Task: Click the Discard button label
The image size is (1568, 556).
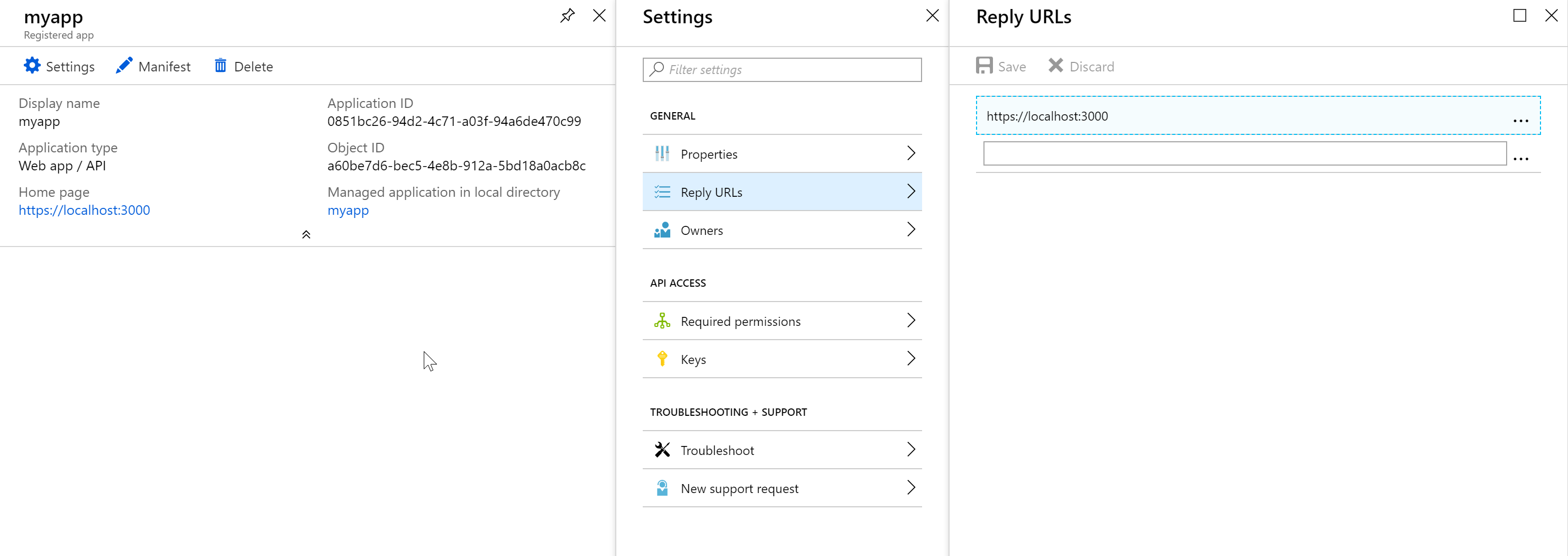Action: click(1092, 66)
